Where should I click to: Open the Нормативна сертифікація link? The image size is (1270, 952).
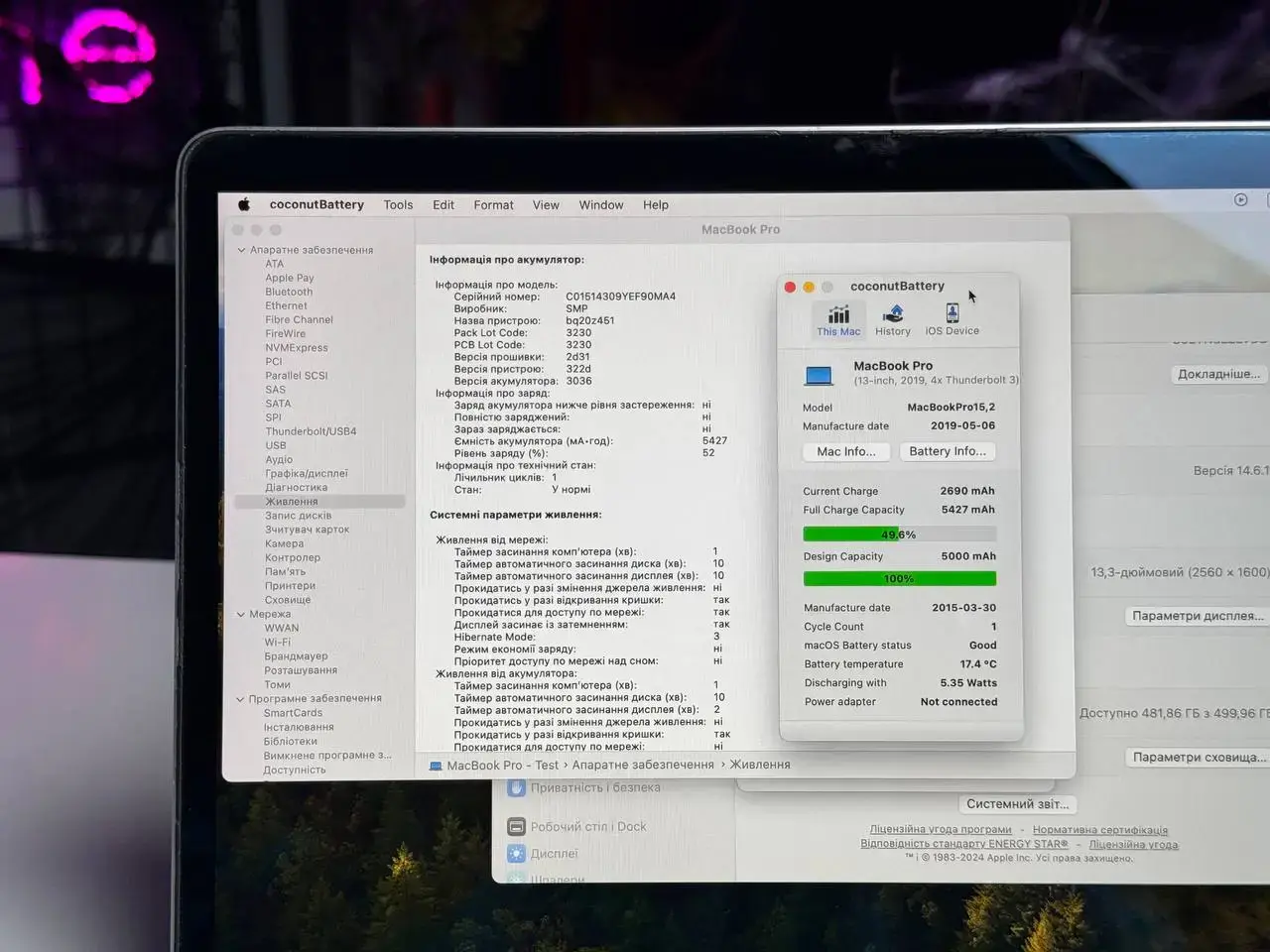(1100, 830)
